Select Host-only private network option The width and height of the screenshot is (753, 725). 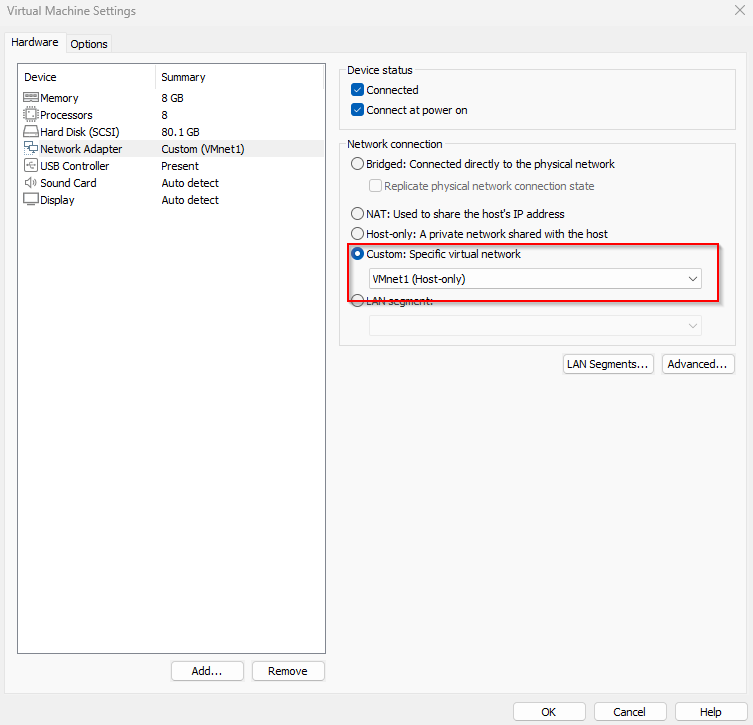pyautogui.click(x=358, y=234)
